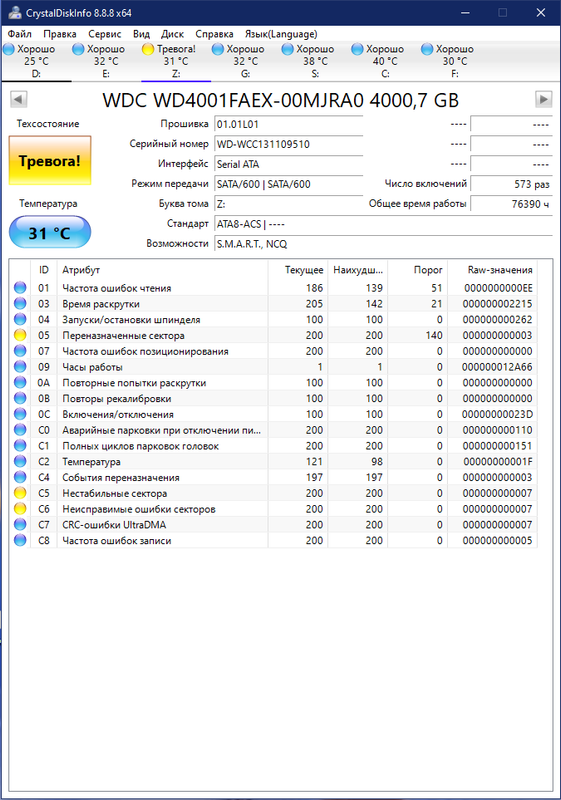Click status icon of attribute 03 row
This screenshot has width=561, height=800.
[x=20, y=304]
